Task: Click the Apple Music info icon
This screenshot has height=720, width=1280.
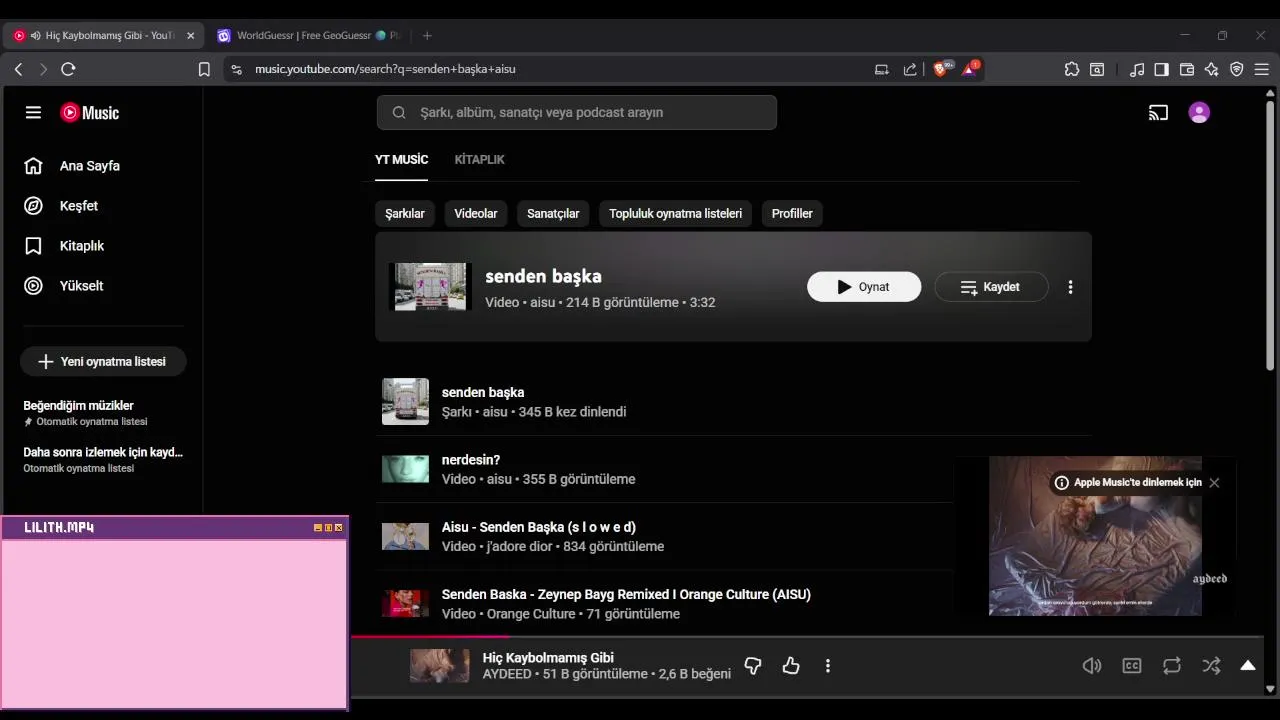Action: 1062,483
